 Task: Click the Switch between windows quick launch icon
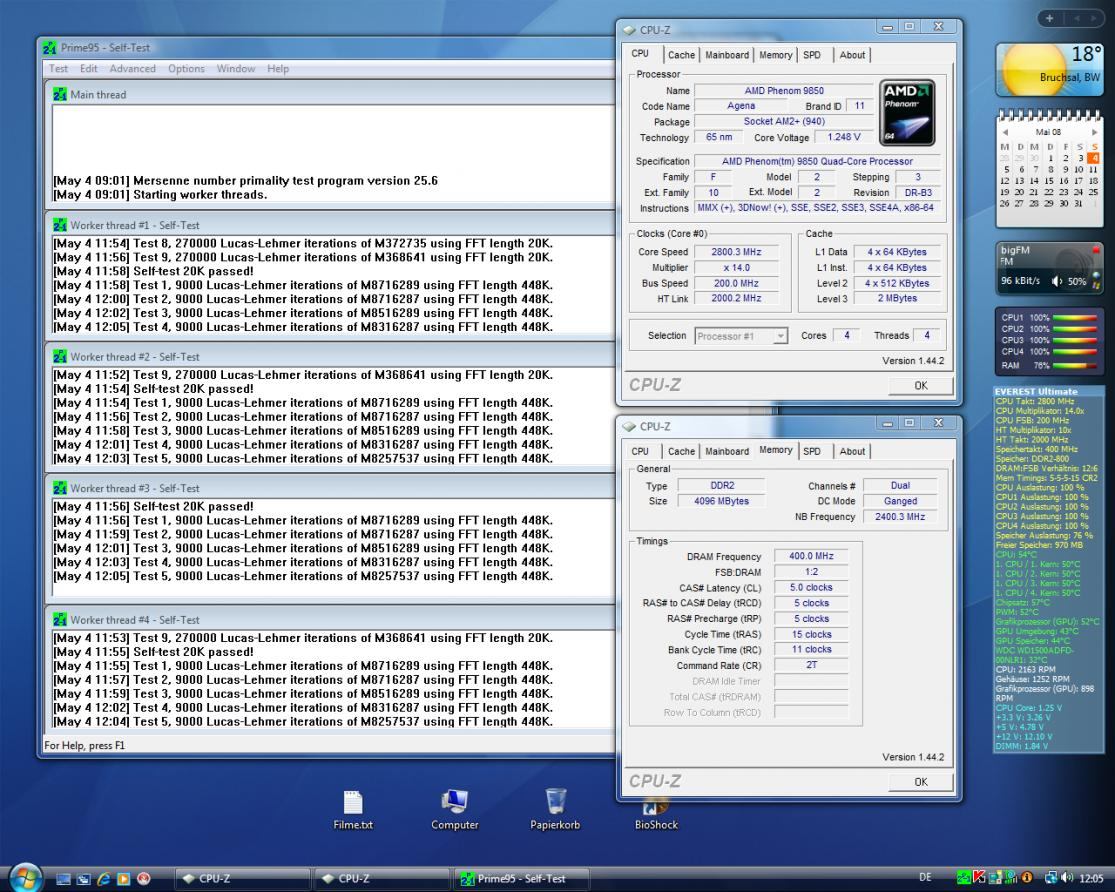click(83, 879)
